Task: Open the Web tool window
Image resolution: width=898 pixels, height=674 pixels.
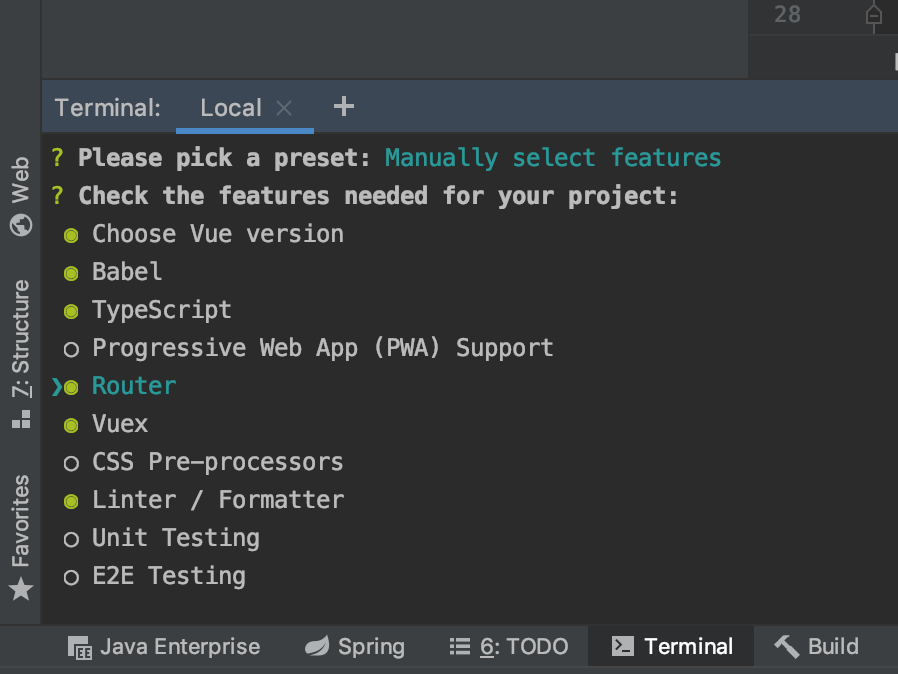Action: pyautogui.click(x=21, y=195)
